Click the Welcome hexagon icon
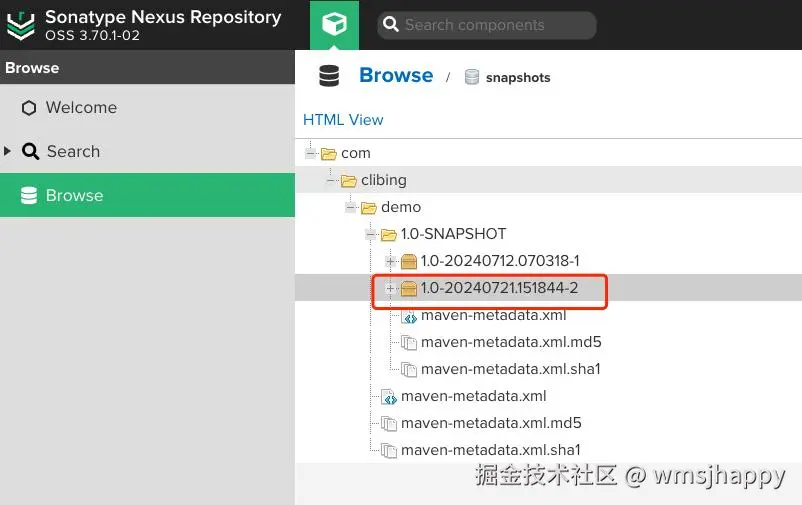The height and width of the screenshot is (505, 802). [29, 108]
